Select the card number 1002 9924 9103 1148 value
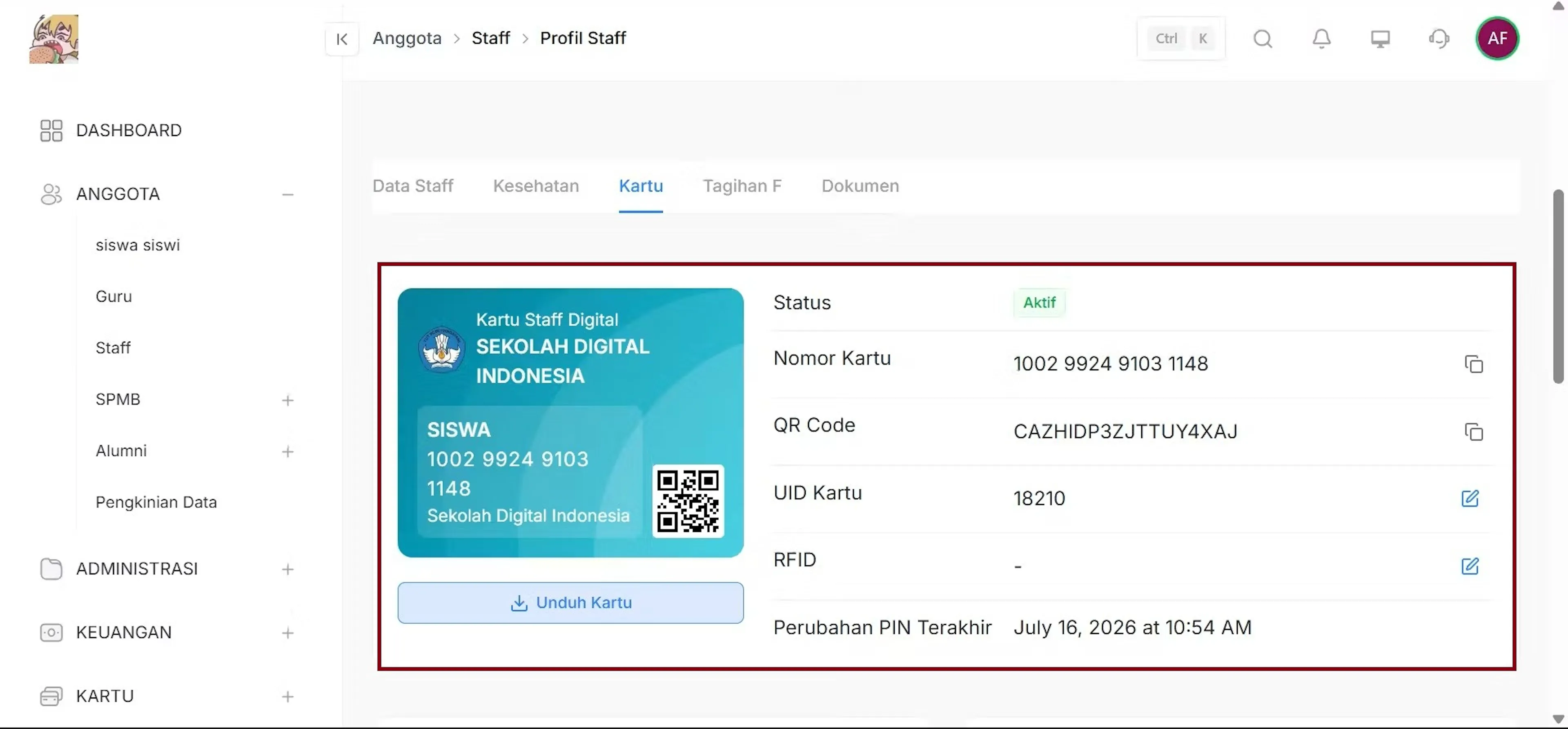 pos(1110,364)
